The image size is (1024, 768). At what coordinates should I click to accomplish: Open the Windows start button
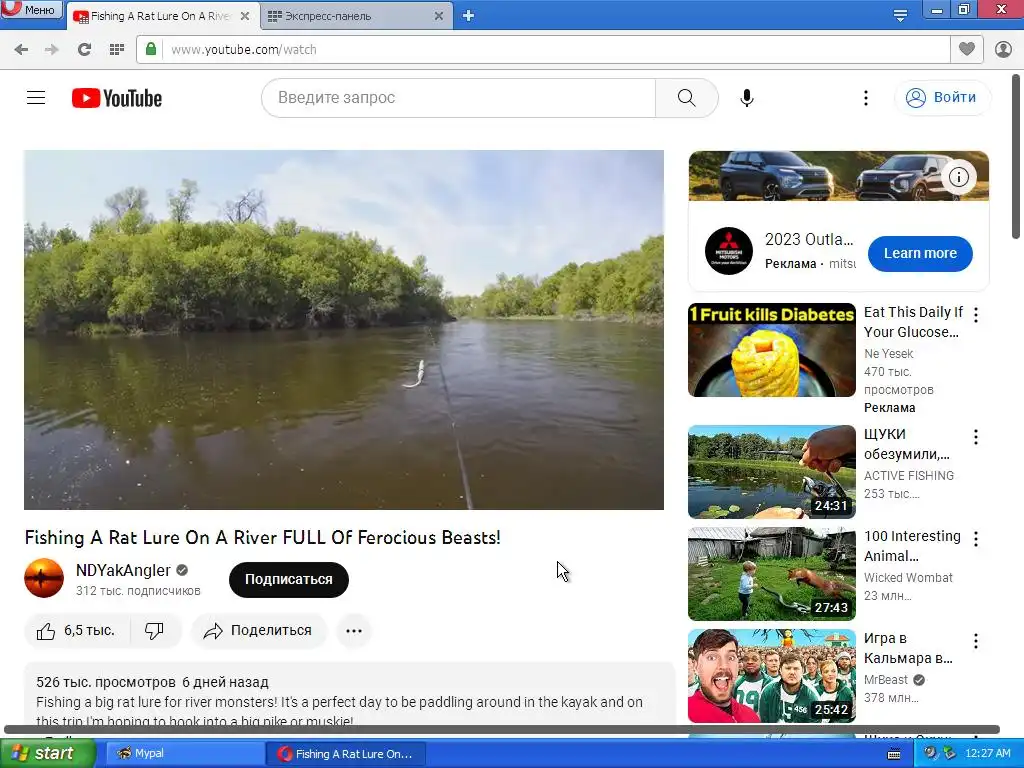coord(47,753)
